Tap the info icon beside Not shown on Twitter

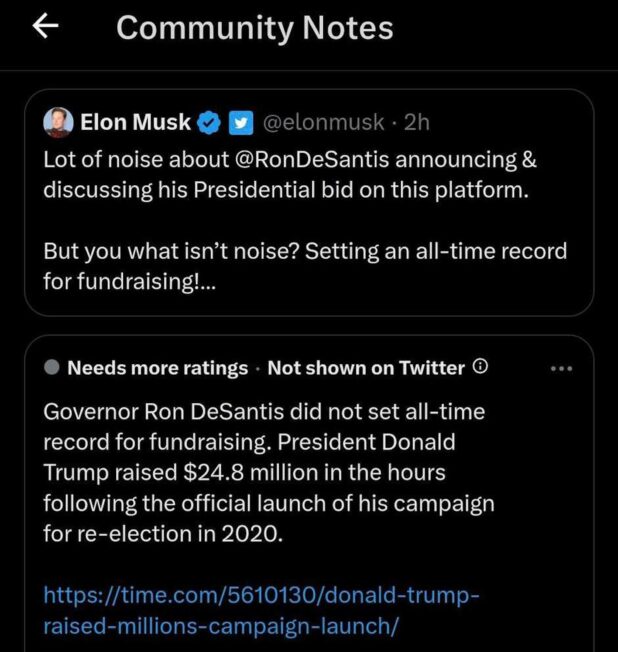tap(480, 367)
